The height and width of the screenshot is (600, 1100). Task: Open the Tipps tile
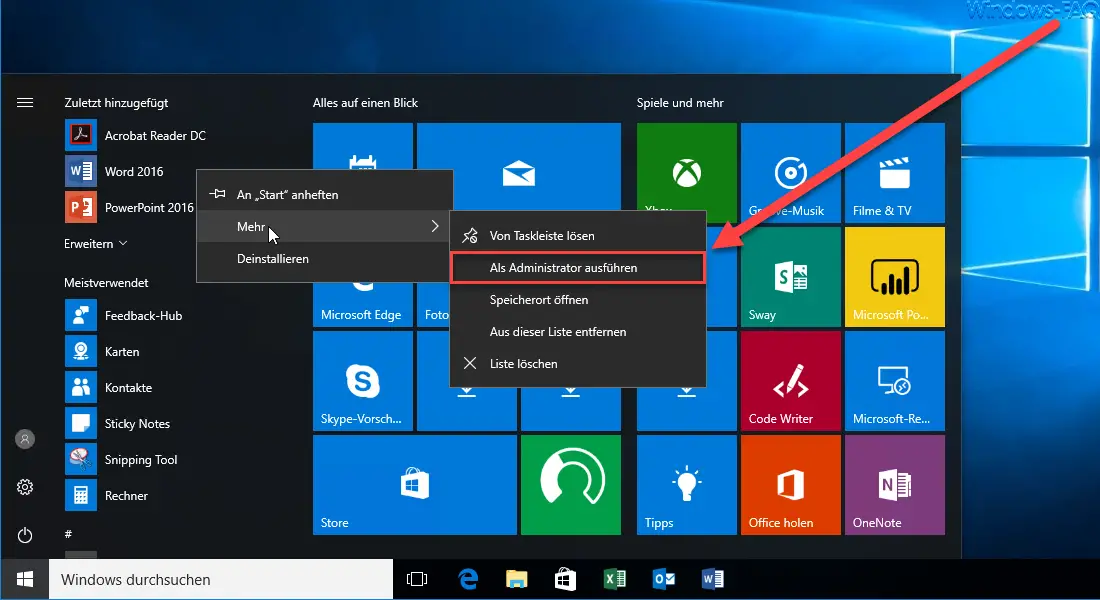pyautogui.click(x=686, y=485)
